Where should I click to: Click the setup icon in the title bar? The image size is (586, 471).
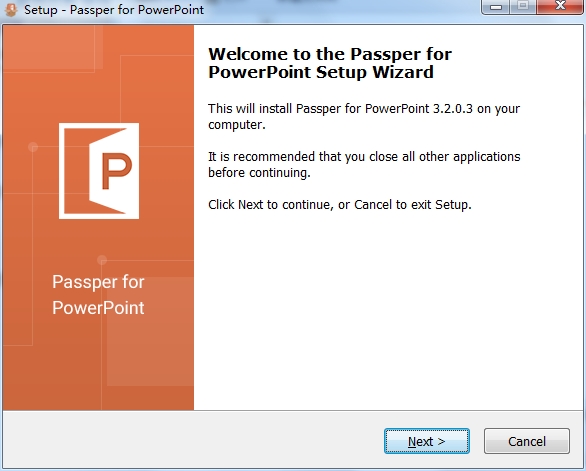pos(11,9)
